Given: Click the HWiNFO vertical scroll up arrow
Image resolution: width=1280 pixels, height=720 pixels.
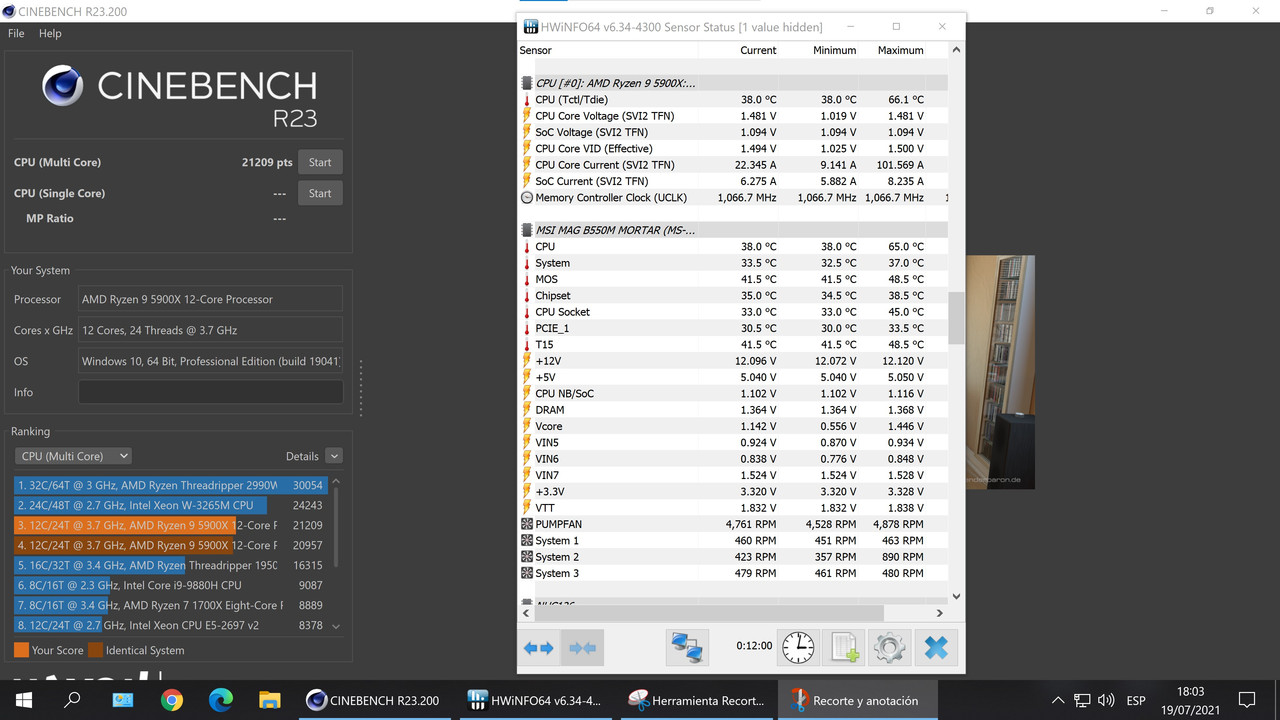Looking at the screenshot, I should [x=956, y=50].
